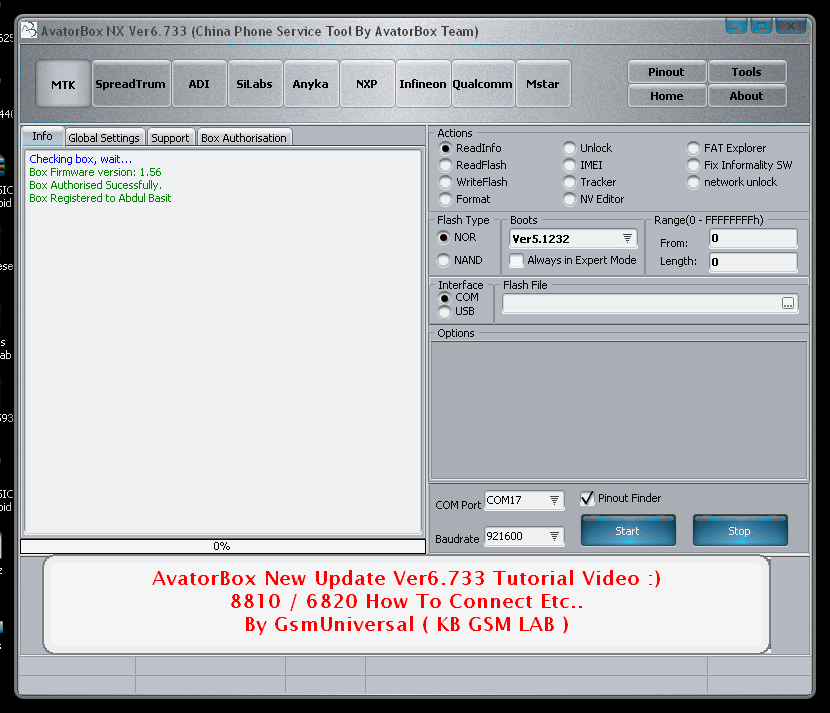
Task: Go to Home button
Action: [666, 96]
